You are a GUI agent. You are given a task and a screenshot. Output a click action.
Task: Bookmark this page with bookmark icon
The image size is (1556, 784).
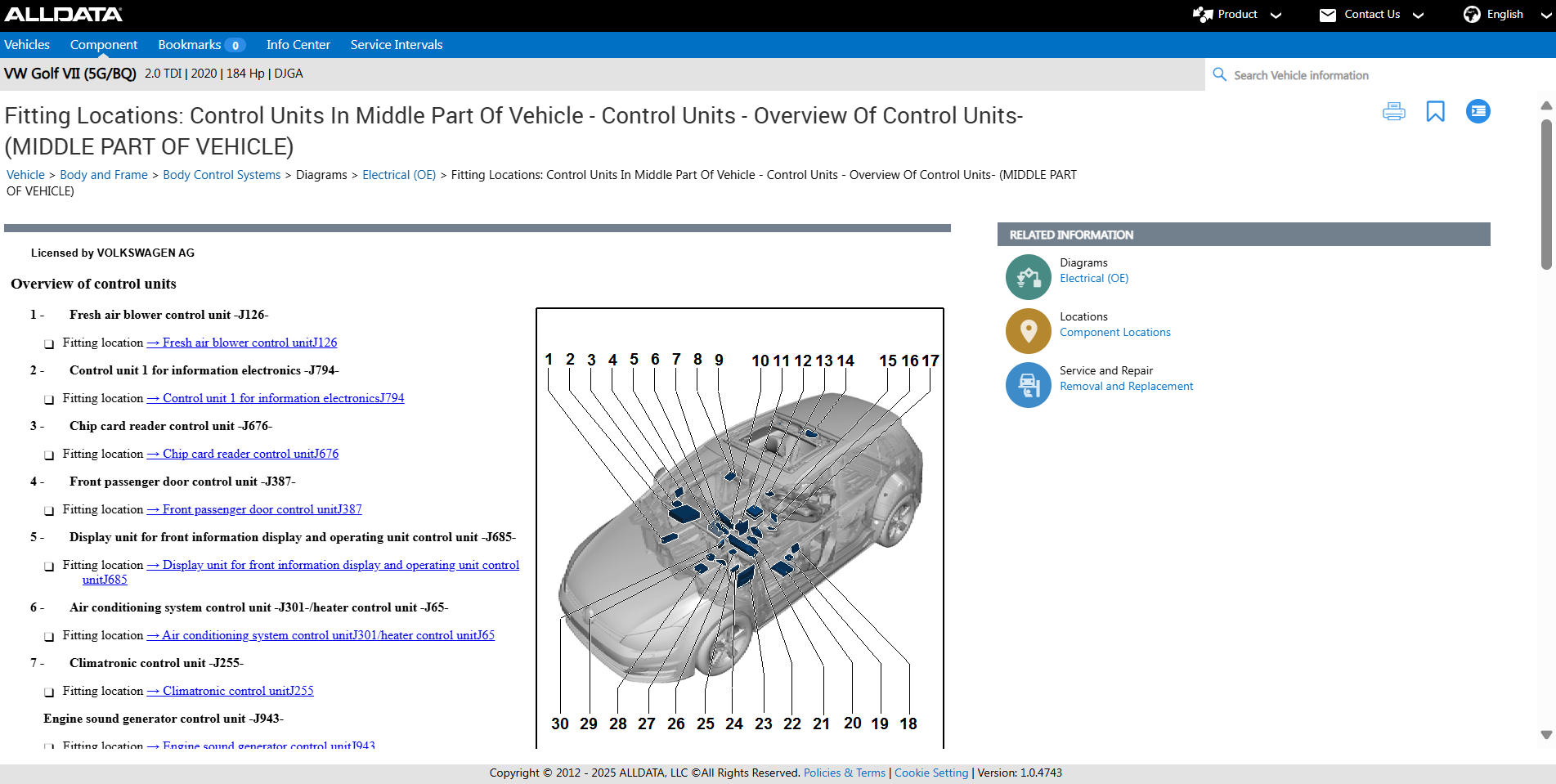click(1435, 111)
